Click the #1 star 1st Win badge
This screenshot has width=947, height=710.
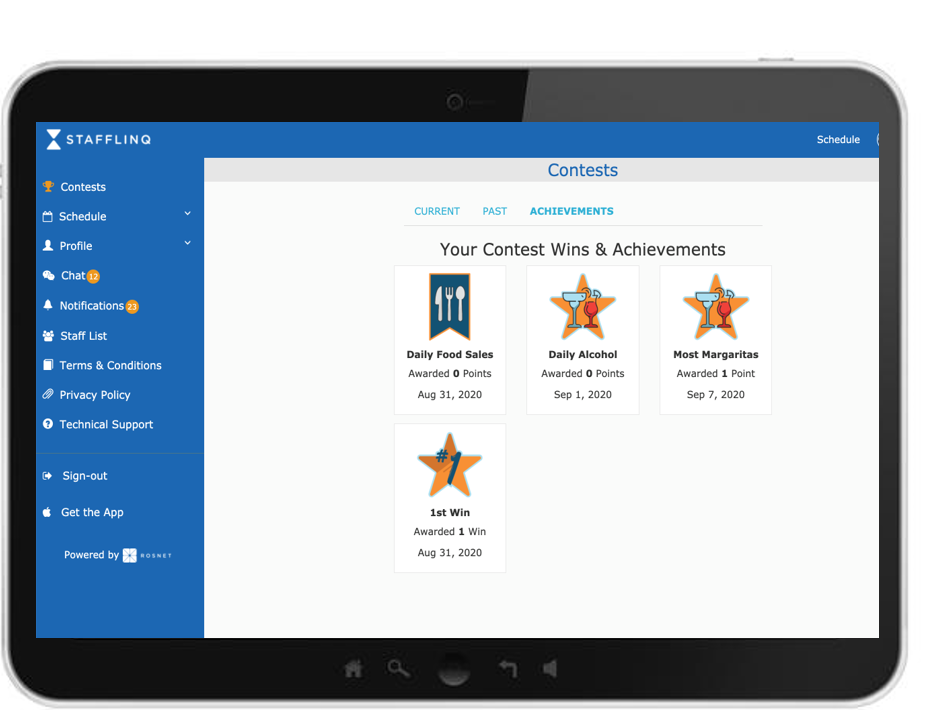(x=449, y=465)
